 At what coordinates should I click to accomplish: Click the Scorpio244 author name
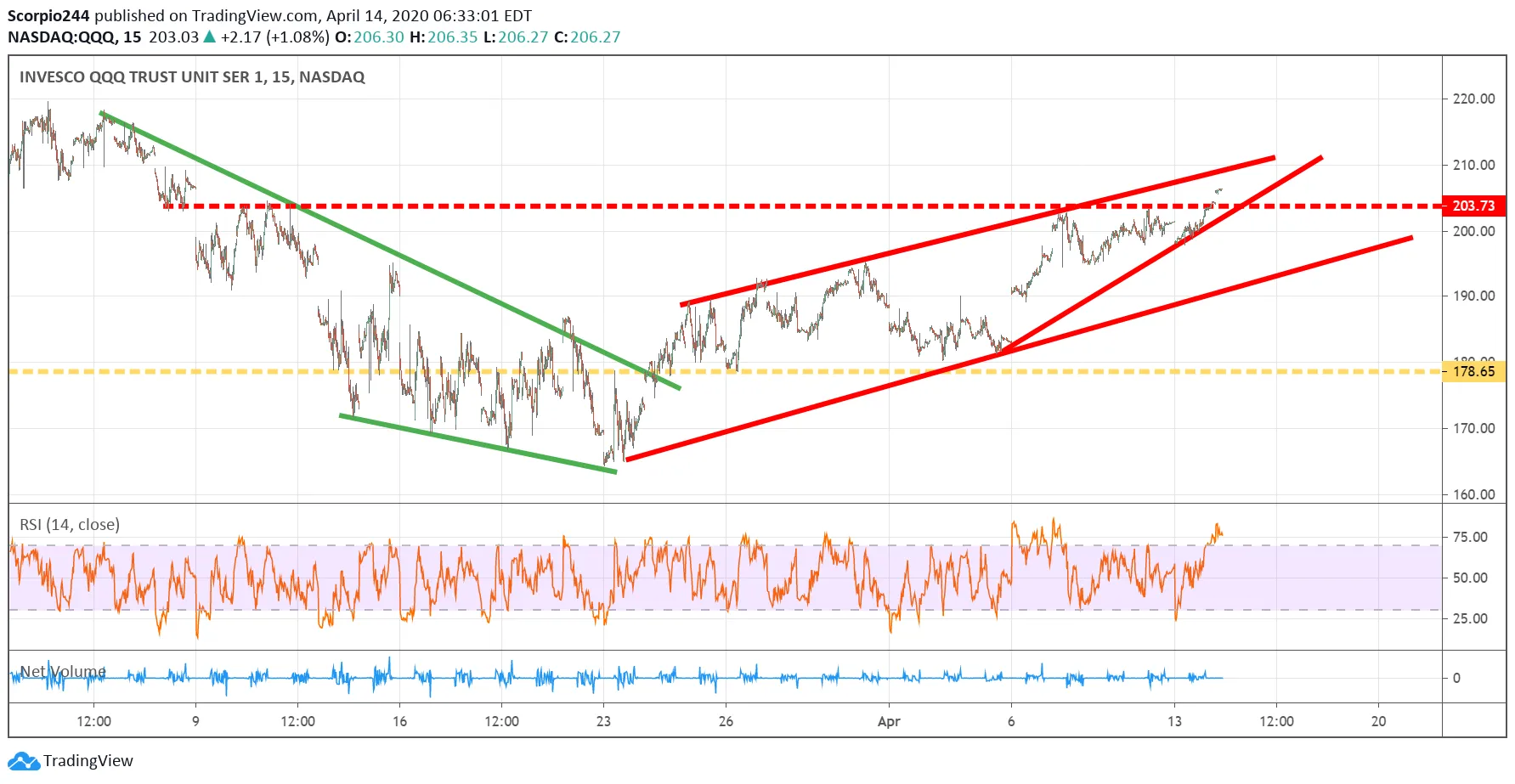click(48, 15)
